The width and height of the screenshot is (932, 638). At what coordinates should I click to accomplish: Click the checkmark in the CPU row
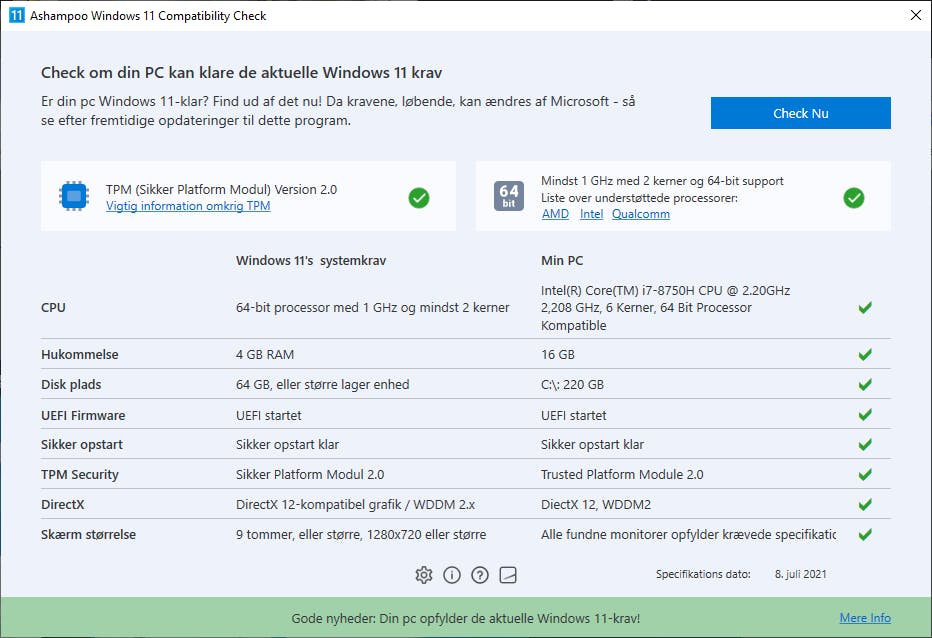[865, 307]
